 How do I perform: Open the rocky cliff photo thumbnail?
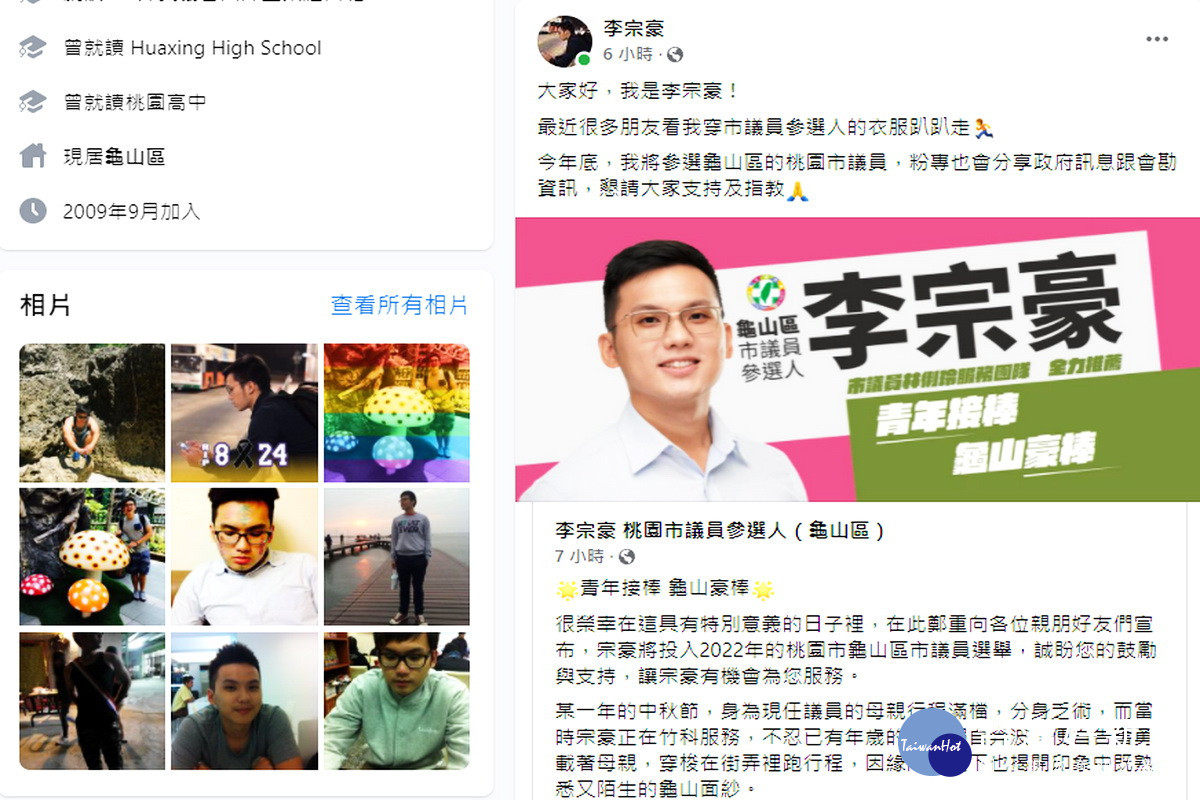pyautogui.click(x=92, y=413)
